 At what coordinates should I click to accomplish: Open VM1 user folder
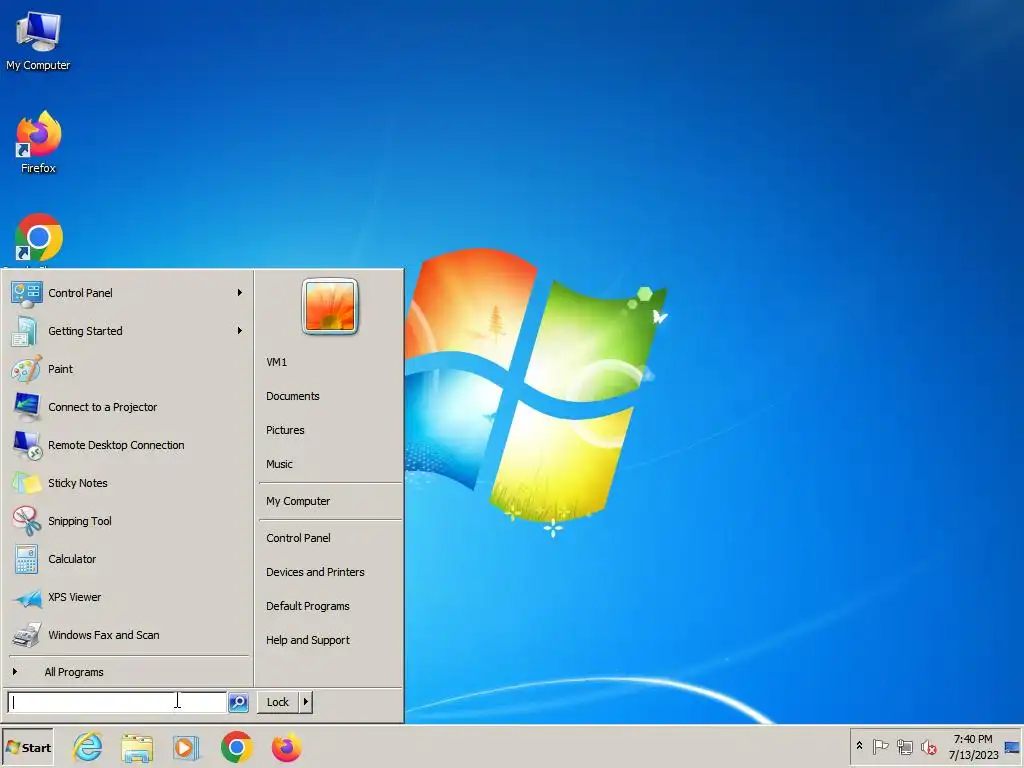tap(276, 362)
